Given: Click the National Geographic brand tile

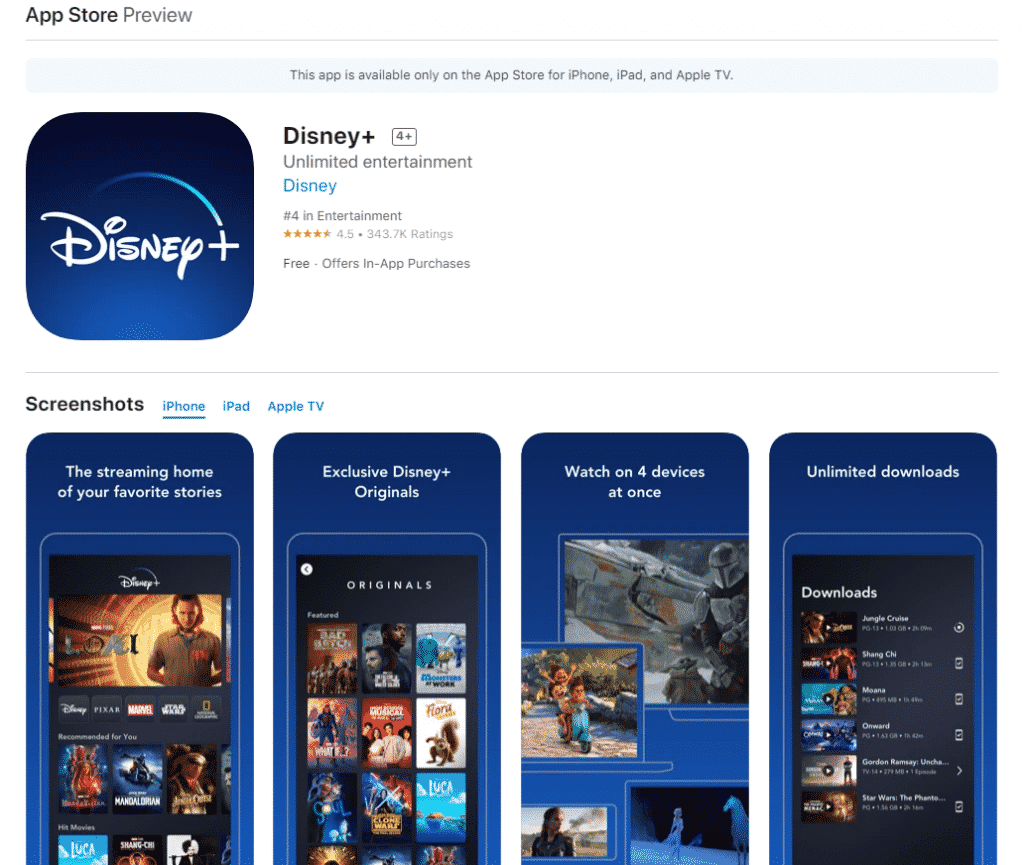Looking at the screenshot, I should (206, 710).
